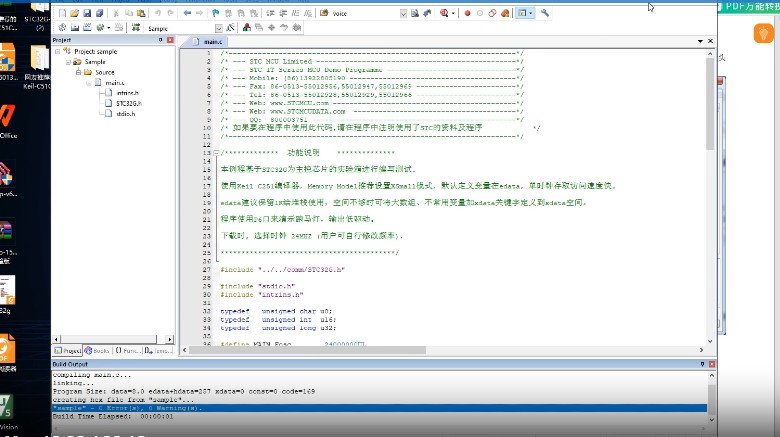
Task: Pin the Project panel using the pin icon
Action: [161, 40]
